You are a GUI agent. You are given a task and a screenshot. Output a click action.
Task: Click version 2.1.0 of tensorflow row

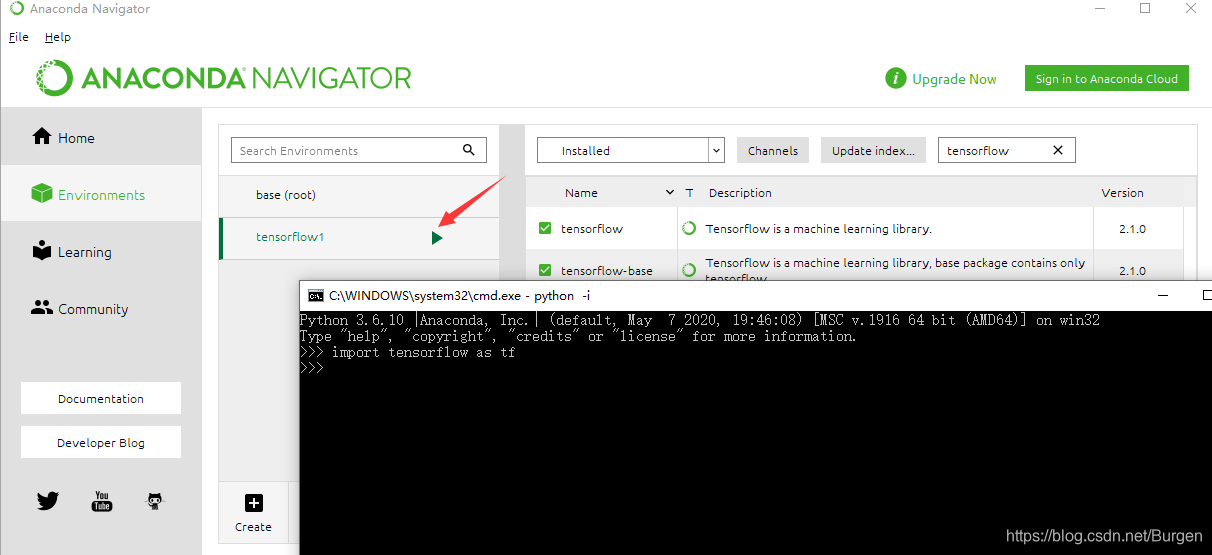[x=1132, y=229]
